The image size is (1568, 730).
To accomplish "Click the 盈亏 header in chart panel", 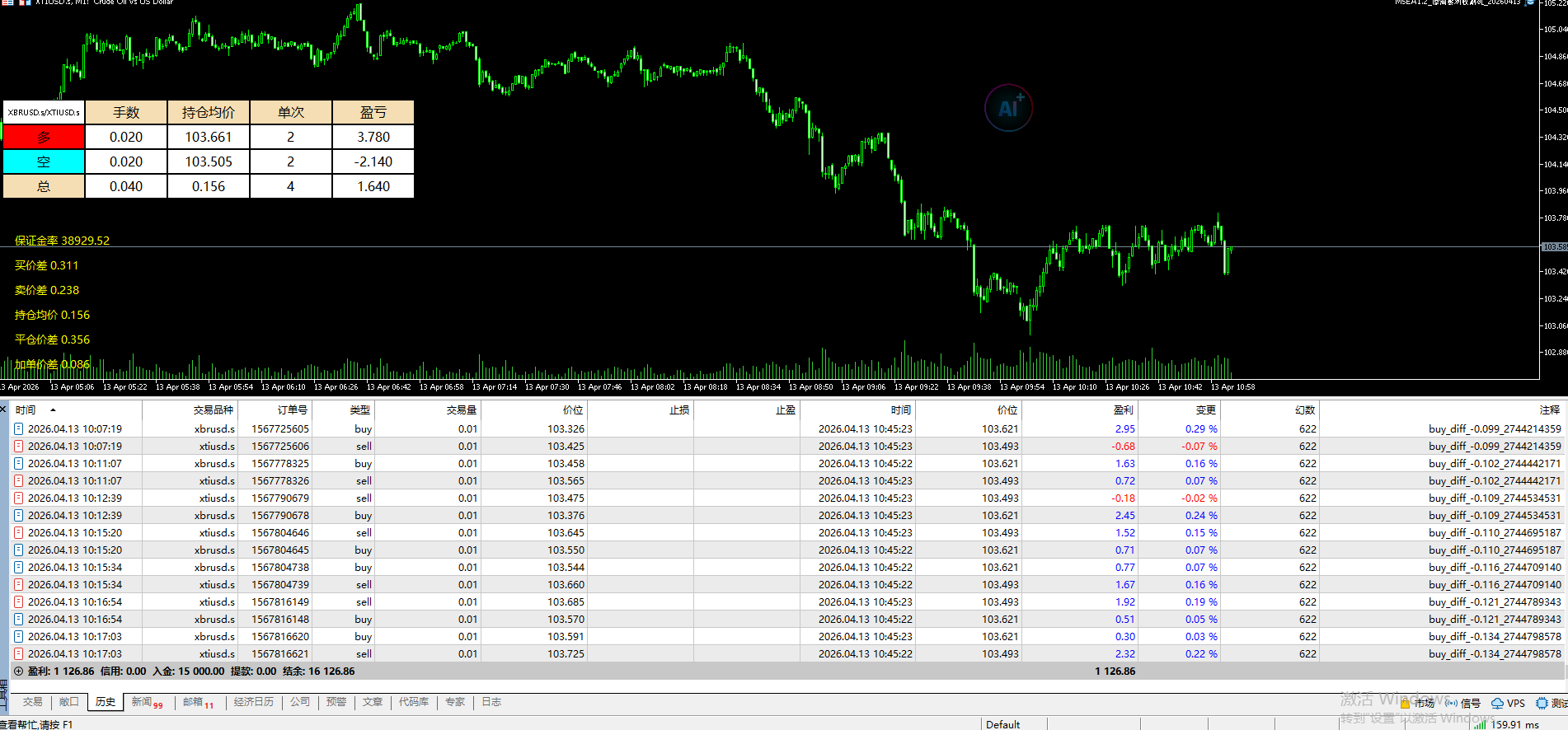I will click(373, 112).
